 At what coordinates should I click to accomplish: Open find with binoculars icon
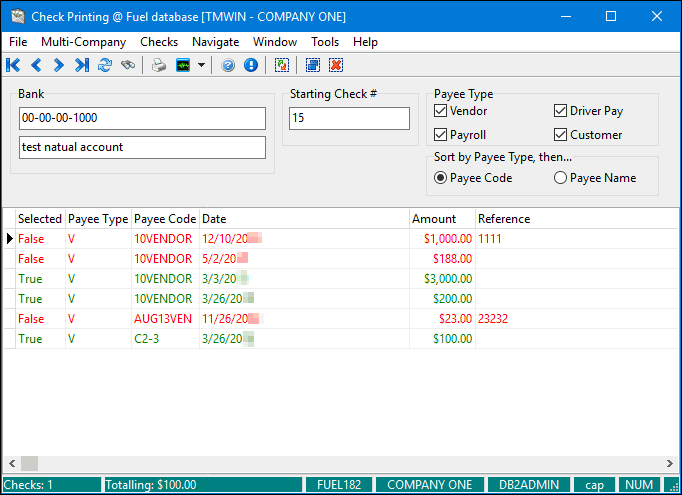(x=128, y=65)
